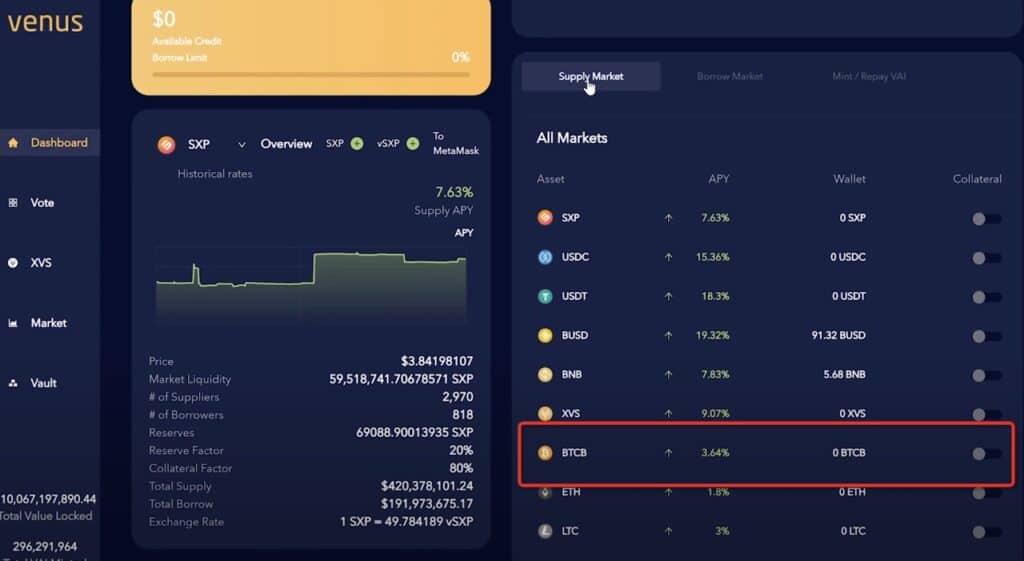Click the USDT asset icon
This screenshot has width=1024, height=561.
(545, 296)
